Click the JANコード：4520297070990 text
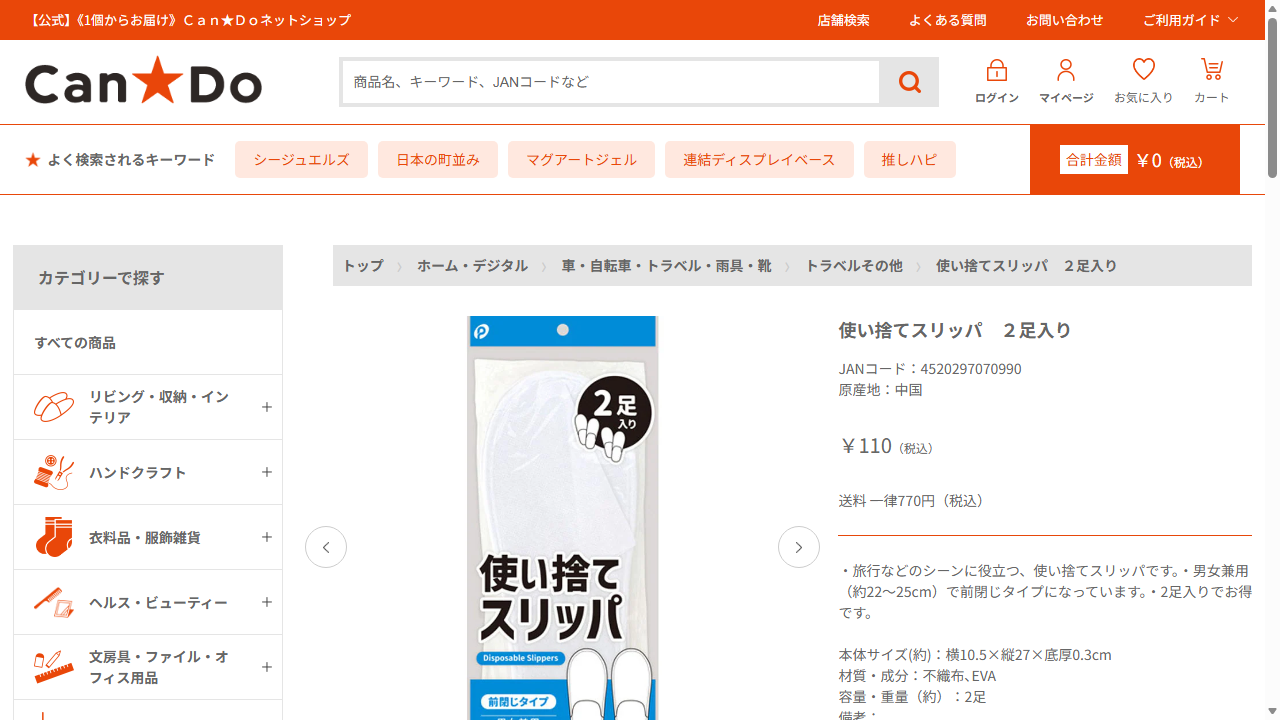Viewport: 1280px width, 720px height. pos(930,369)
